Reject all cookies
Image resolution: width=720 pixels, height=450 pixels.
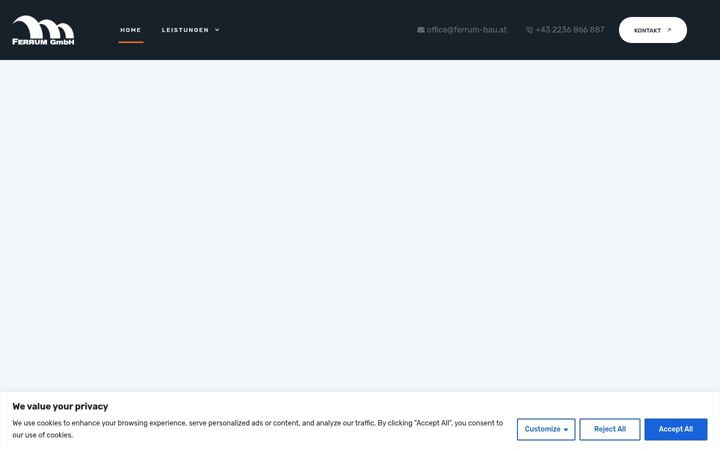pyautogui.click(x=610, y=429)
